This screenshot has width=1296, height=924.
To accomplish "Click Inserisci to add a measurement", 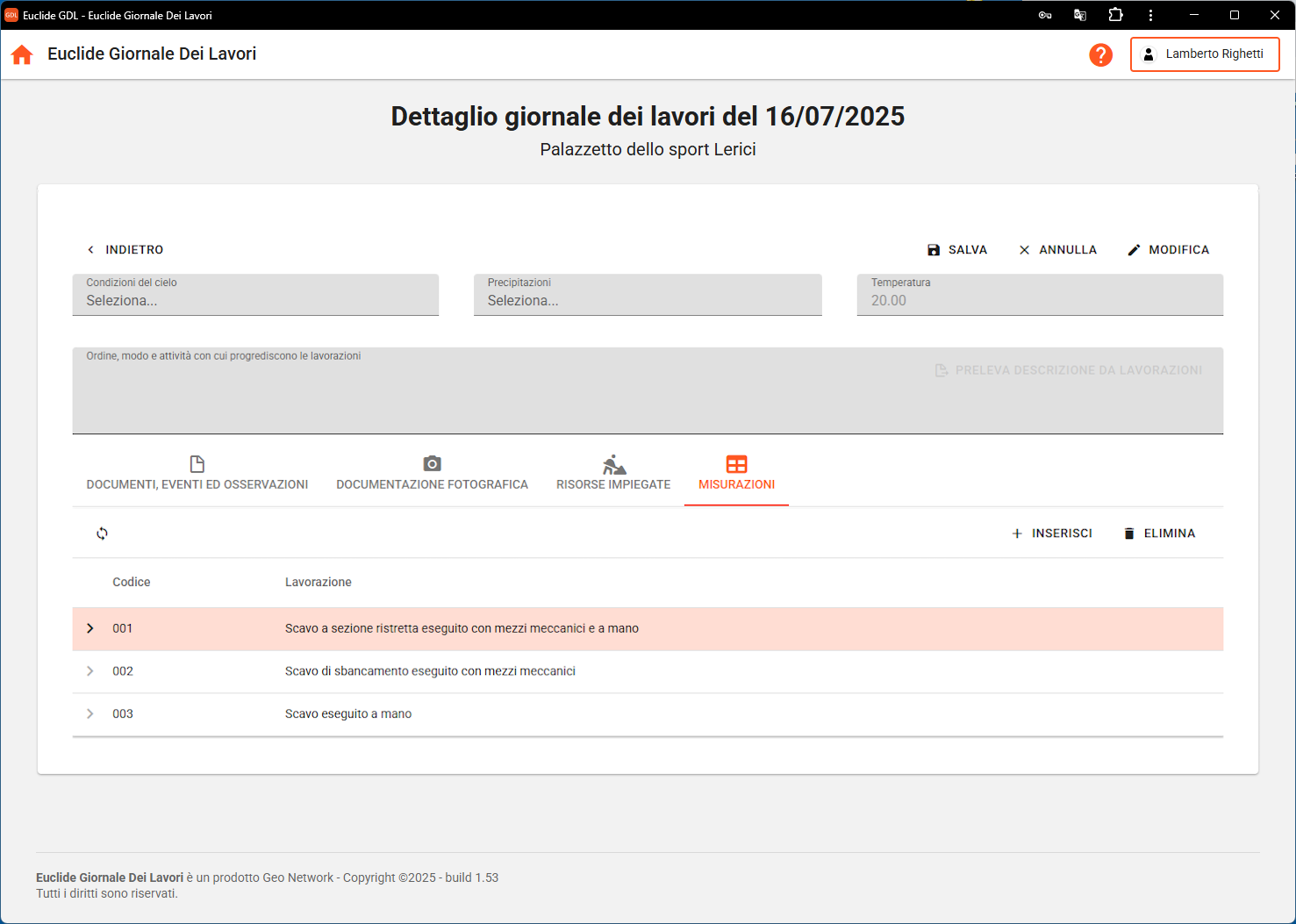I will click(1051, 534).
